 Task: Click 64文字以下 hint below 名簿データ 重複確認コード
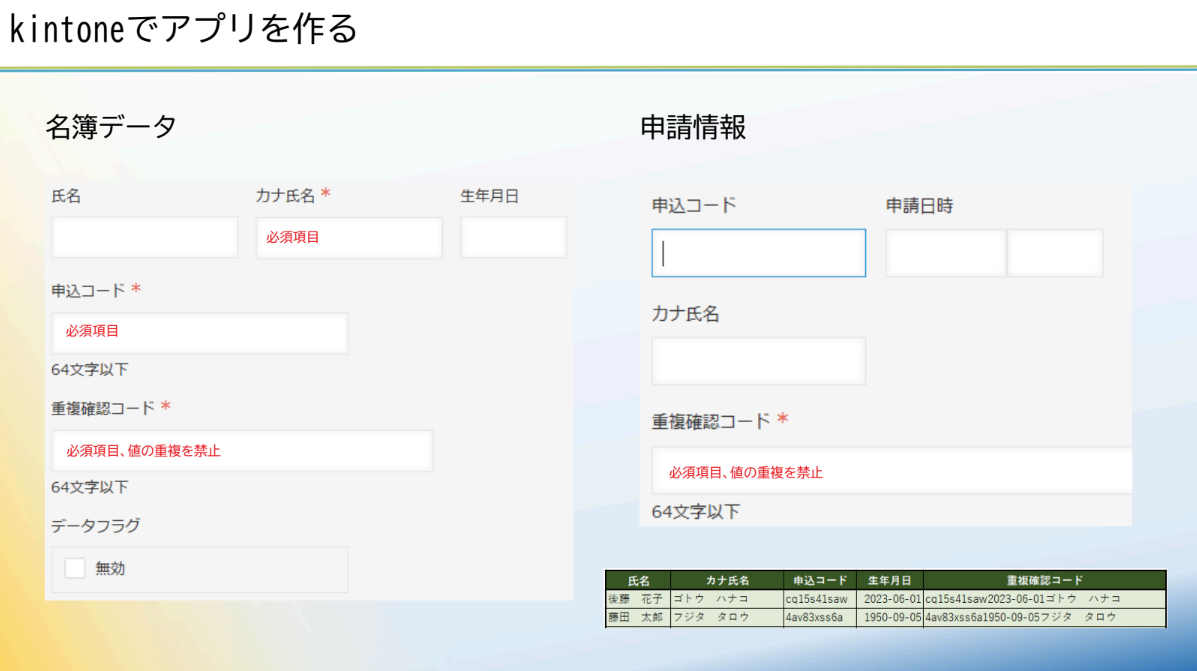(x=89, y=487)
